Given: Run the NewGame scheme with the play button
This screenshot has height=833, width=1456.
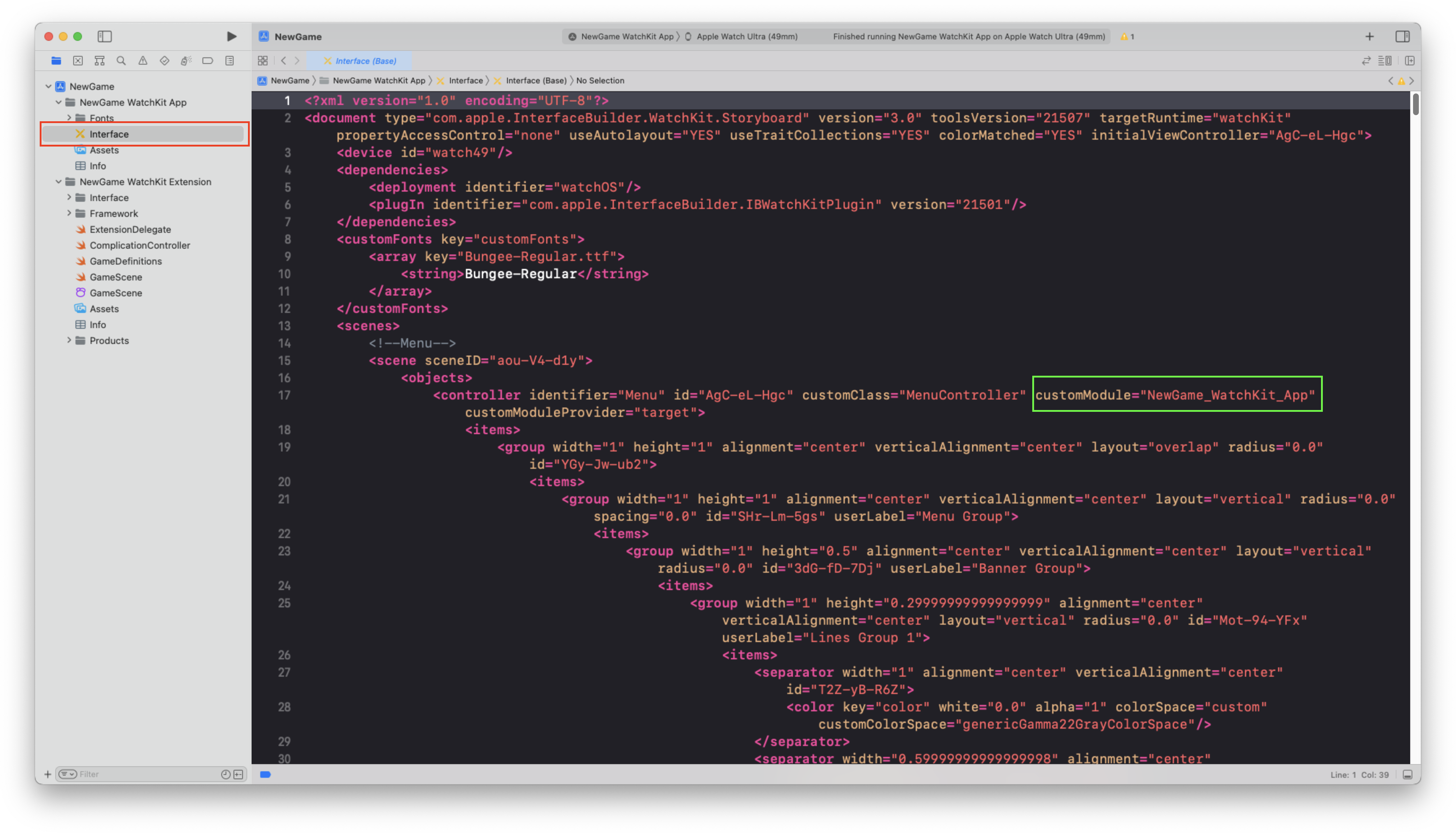Looking at the screenshot, I should (x=231, y=36).
